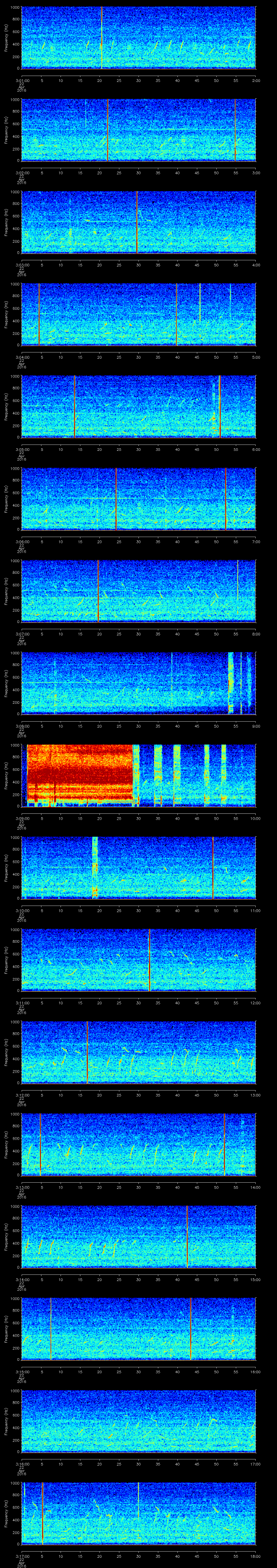The width and height of the screenshot is (277, 1568).
Task: Click the '10:00' end time label
Action: click(255, 818)
